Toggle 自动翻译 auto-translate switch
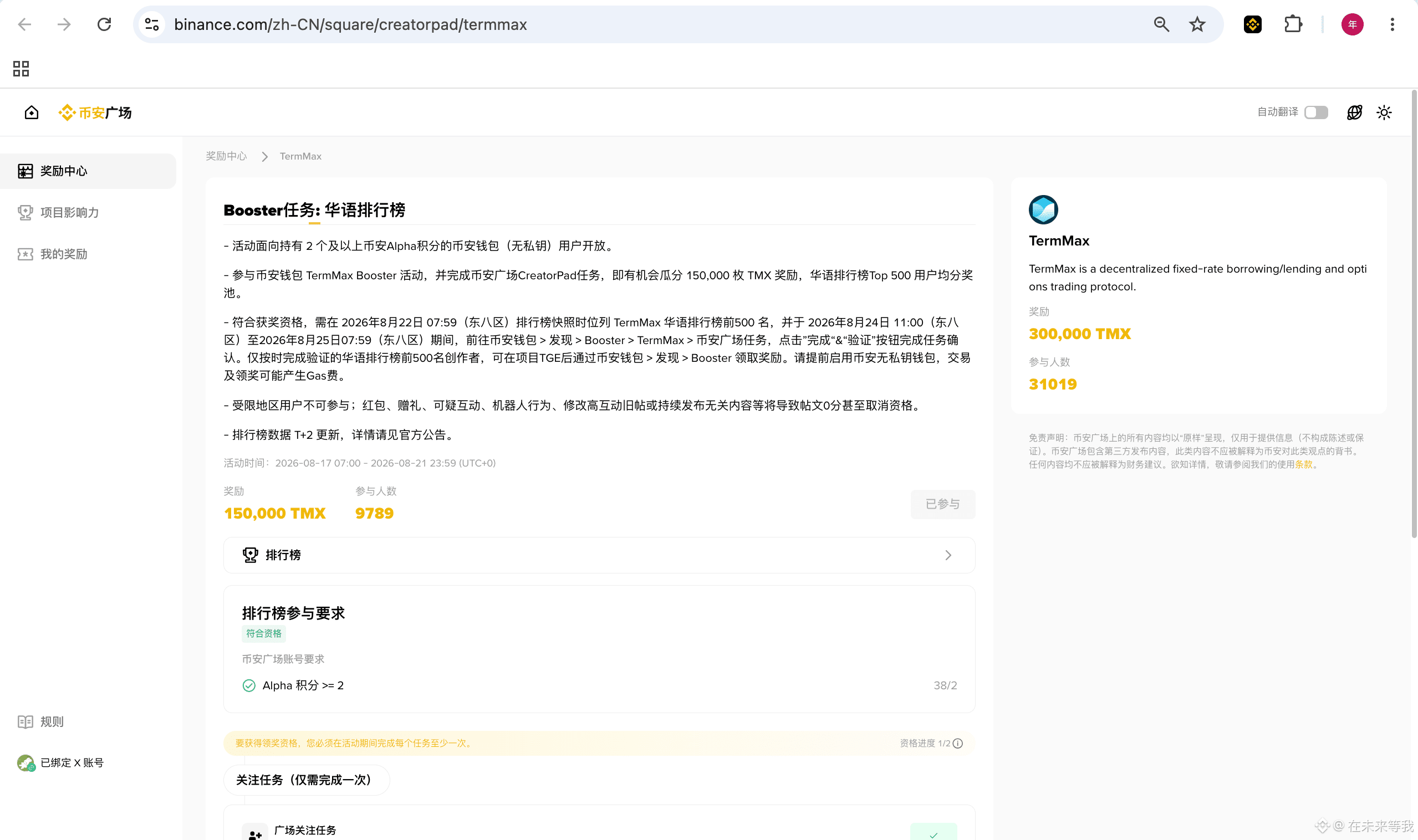The image size is (1418, 840). click(1316, 112)
